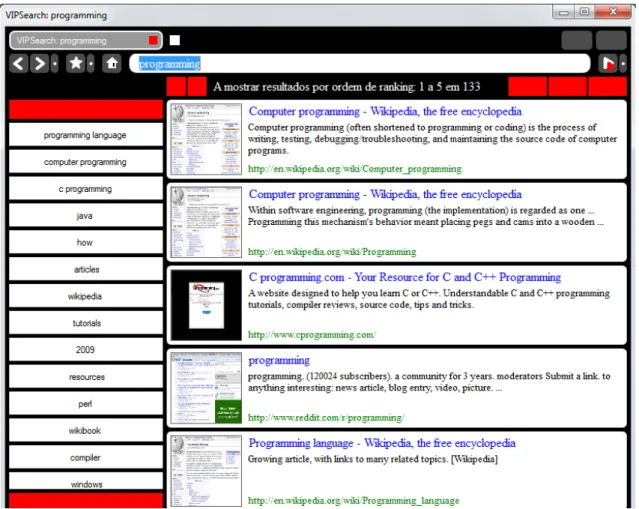The image size is (639, 509).
Task: Click URL en.wikipedia.org/wiki/Programming_language
Action: click(354, 500)
